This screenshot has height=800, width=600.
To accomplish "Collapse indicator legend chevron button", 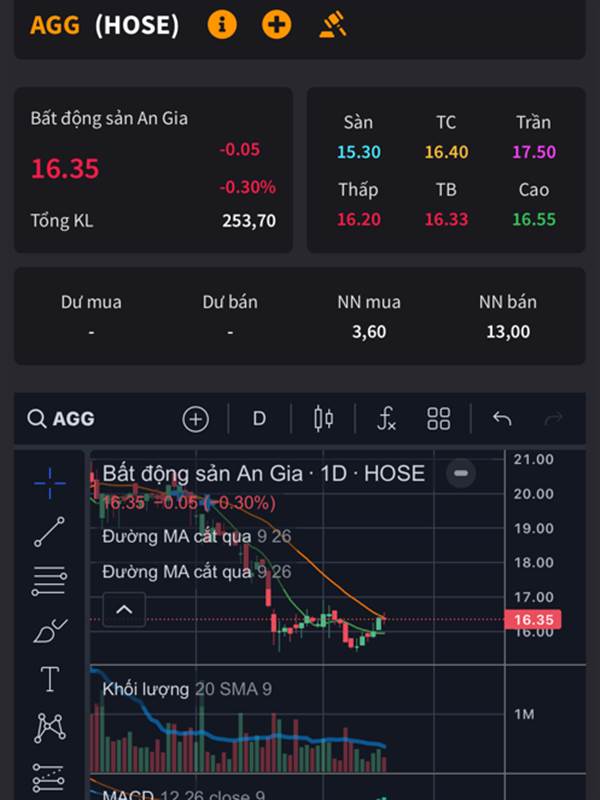I will point(124,610).
